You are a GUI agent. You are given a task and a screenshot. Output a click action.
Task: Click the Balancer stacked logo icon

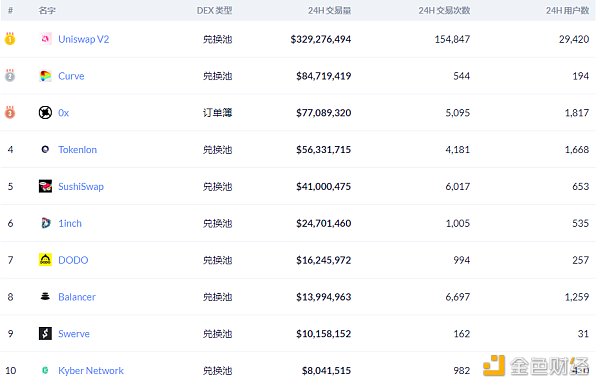tap(45, 296)
